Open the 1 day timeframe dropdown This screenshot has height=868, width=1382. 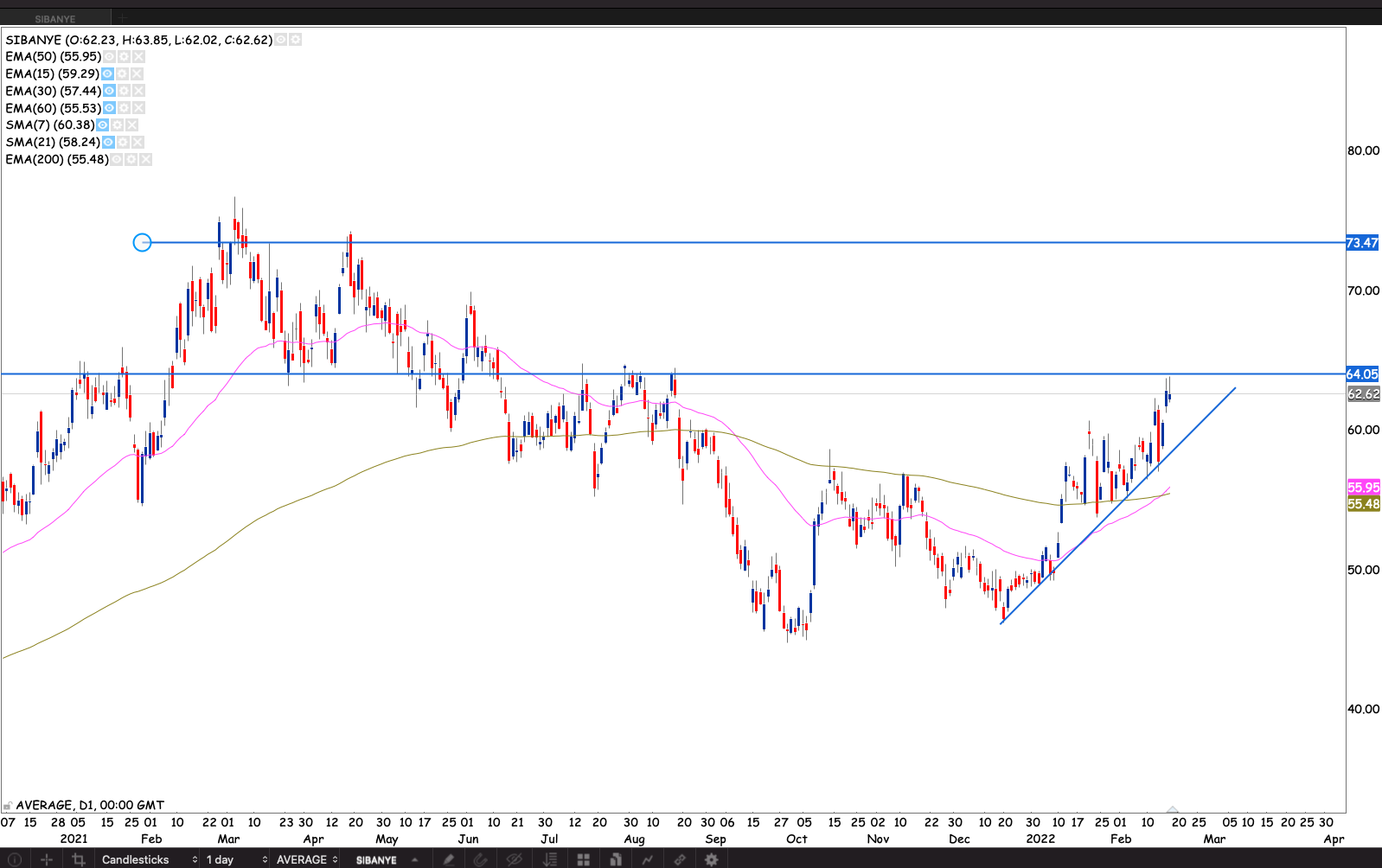pyautogui.click(x=236, y=859)
